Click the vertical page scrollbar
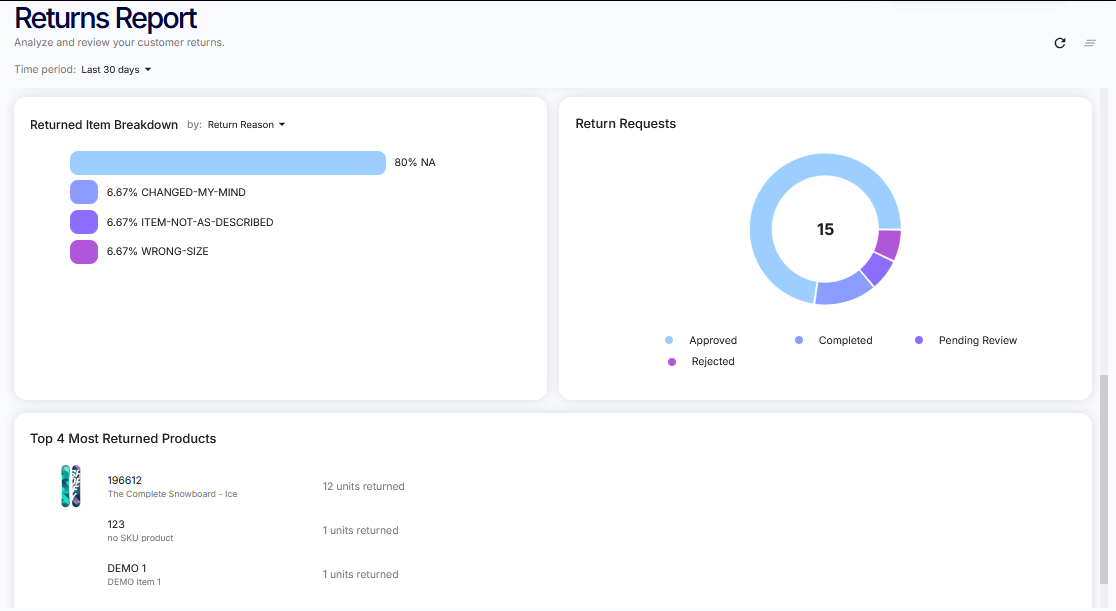 (x=1104, y=480)
